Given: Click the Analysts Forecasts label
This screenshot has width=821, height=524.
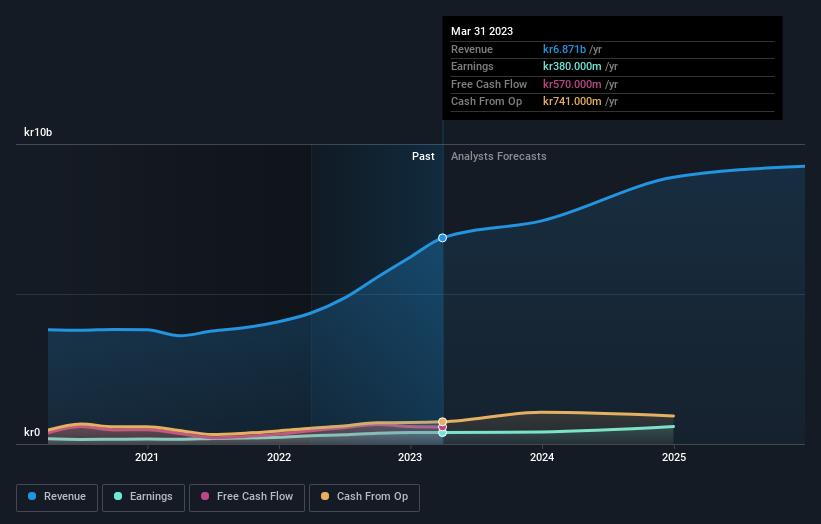Looking at the screenshot, I should pos(498,156).
